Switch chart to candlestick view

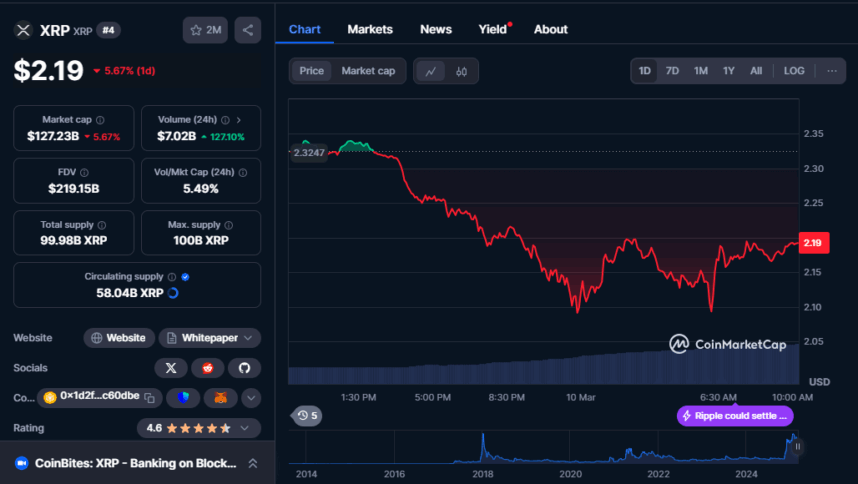point(461,71)
